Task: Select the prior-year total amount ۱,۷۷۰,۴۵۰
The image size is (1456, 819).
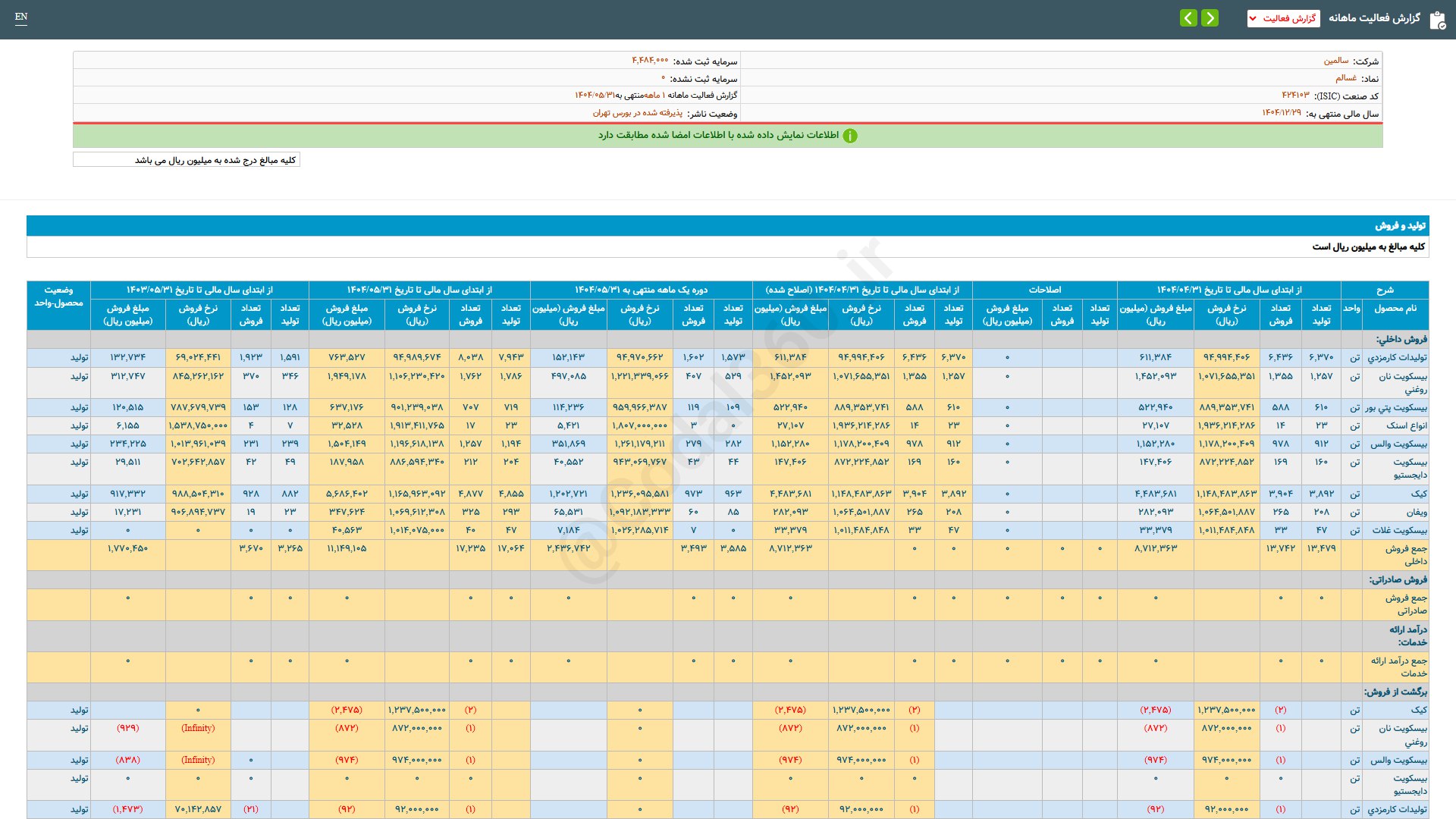Action: (x=127, y=548)
